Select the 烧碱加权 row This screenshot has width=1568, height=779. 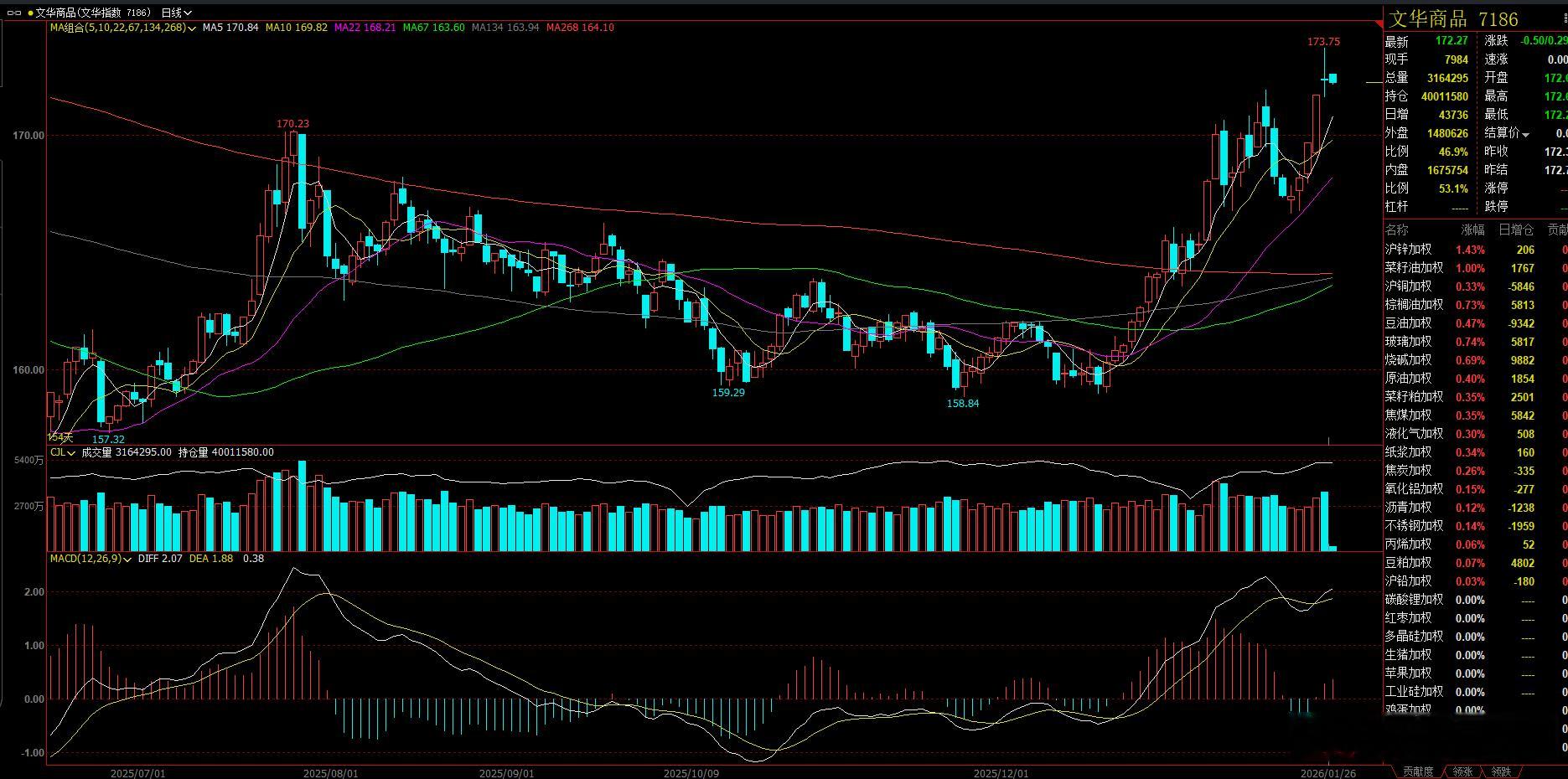pyautogui.click(x=1475, y=360)
